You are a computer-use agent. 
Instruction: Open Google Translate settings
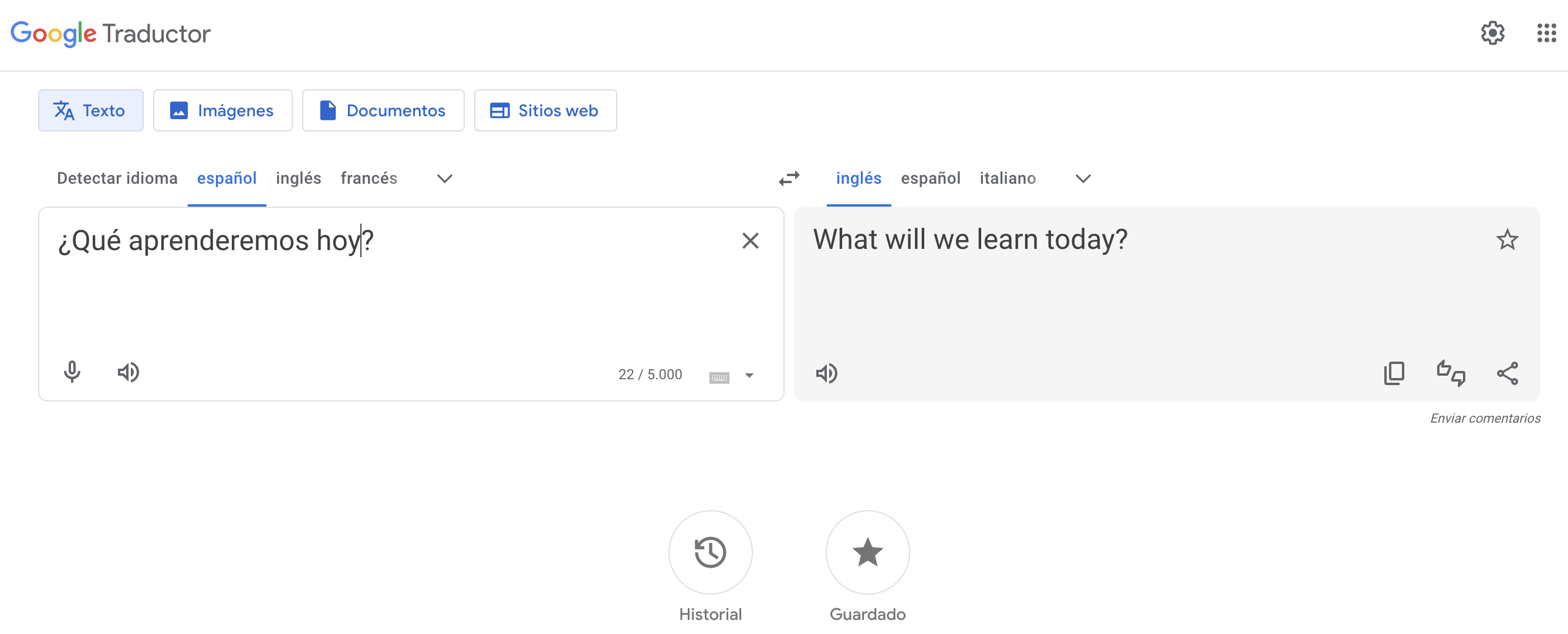[1492, 33]
